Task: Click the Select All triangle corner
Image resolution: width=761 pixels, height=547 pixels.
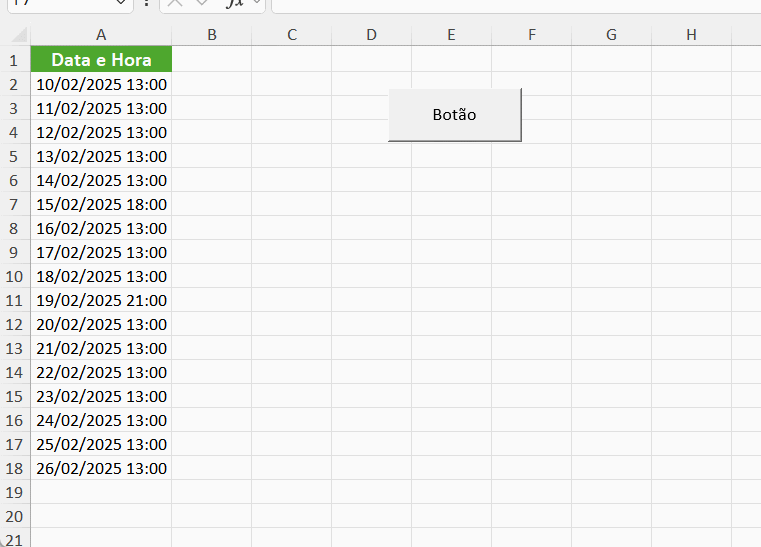Action: 15,35
